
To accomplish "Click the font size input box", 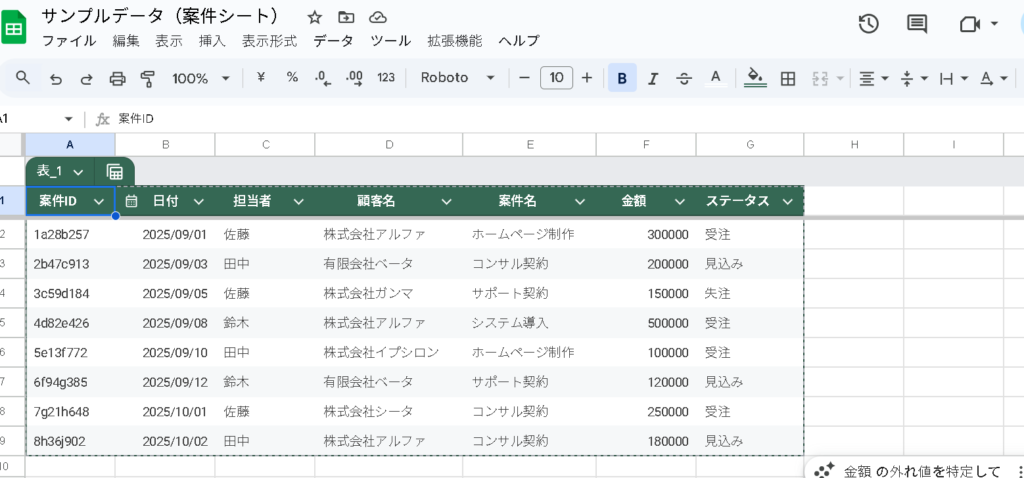I will [x=556, y=78].
